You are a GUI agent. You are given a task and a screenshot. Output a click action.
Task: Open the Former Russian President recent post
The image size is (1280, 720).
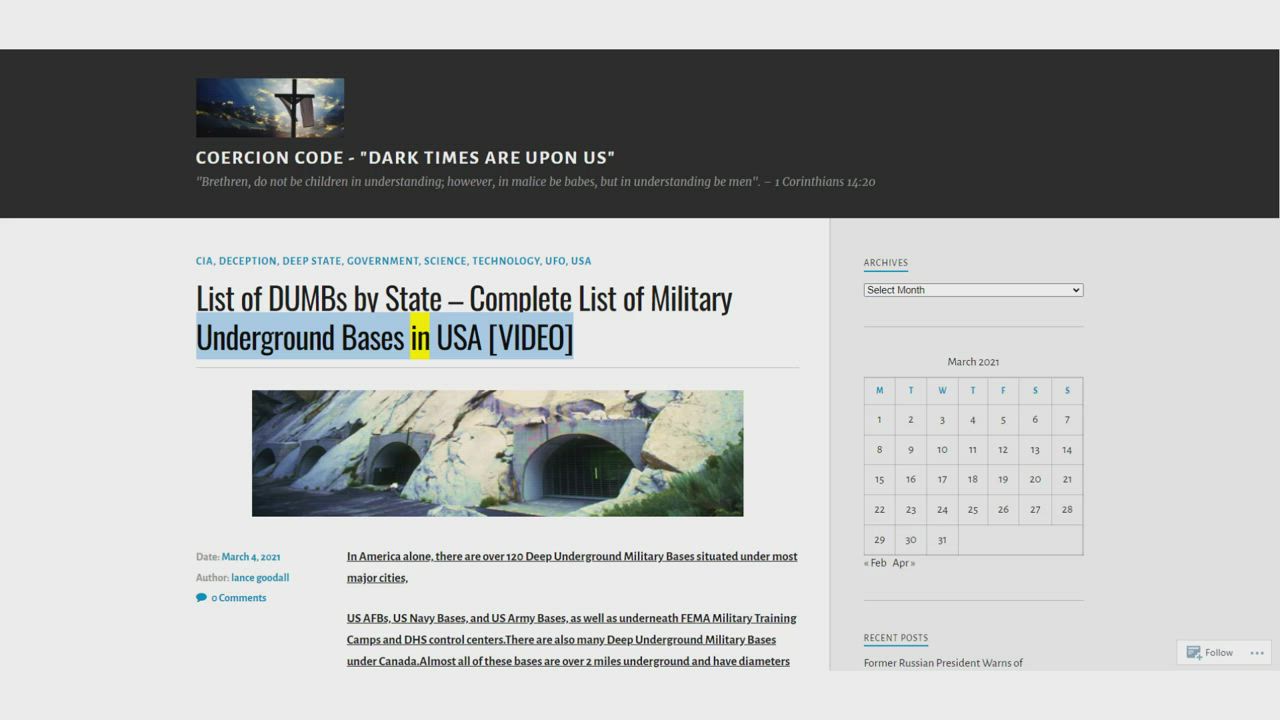click(x=943, y=663)
